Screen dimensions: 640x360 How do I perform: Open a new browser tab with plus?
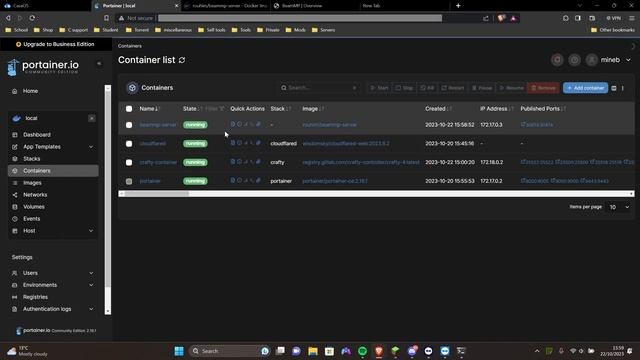coord(458,6)
